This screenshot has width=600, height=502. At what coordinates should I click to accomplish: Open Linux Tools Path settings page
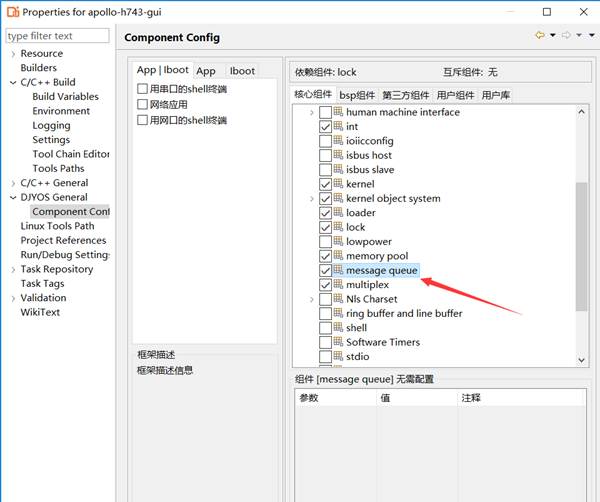point(57,226)
